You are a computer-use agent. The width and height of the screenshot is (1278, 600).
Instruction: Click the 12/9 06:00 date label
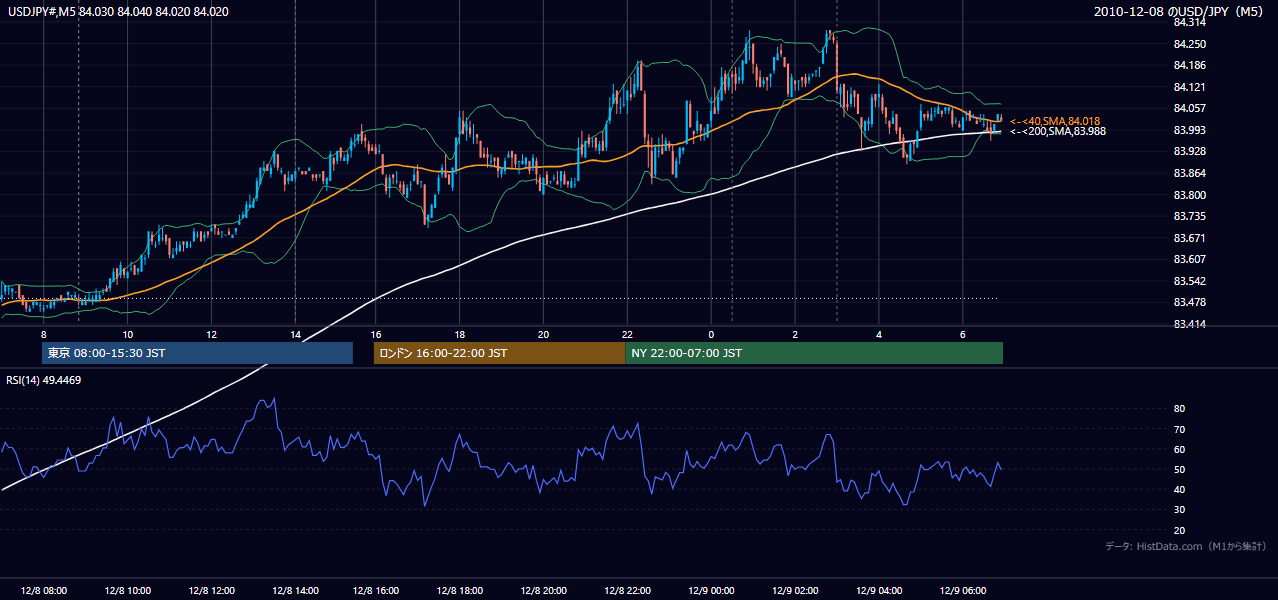(x=963, y=590)
